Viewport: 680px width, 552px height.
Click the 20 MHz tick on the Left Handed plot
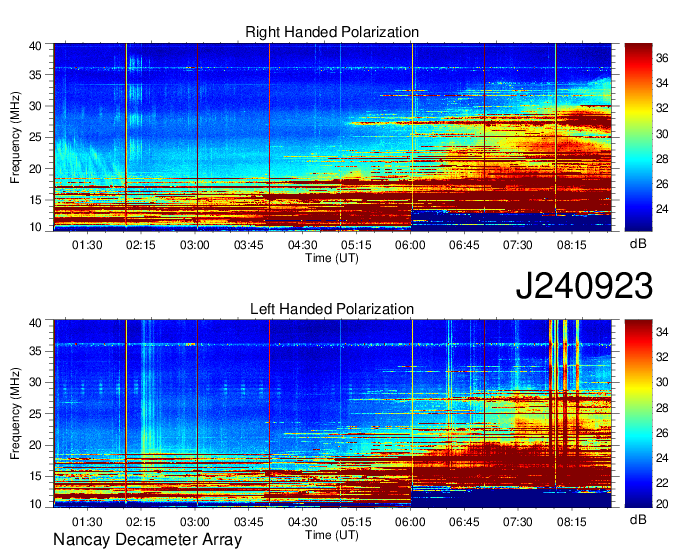tap(35, 445)
